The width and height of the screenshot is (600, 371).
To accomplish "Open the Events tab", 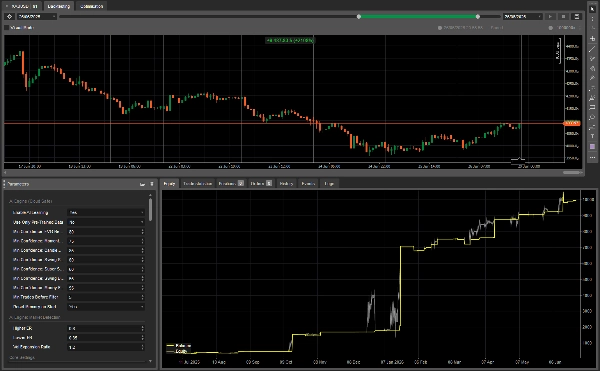I will [x=308, y=184].
